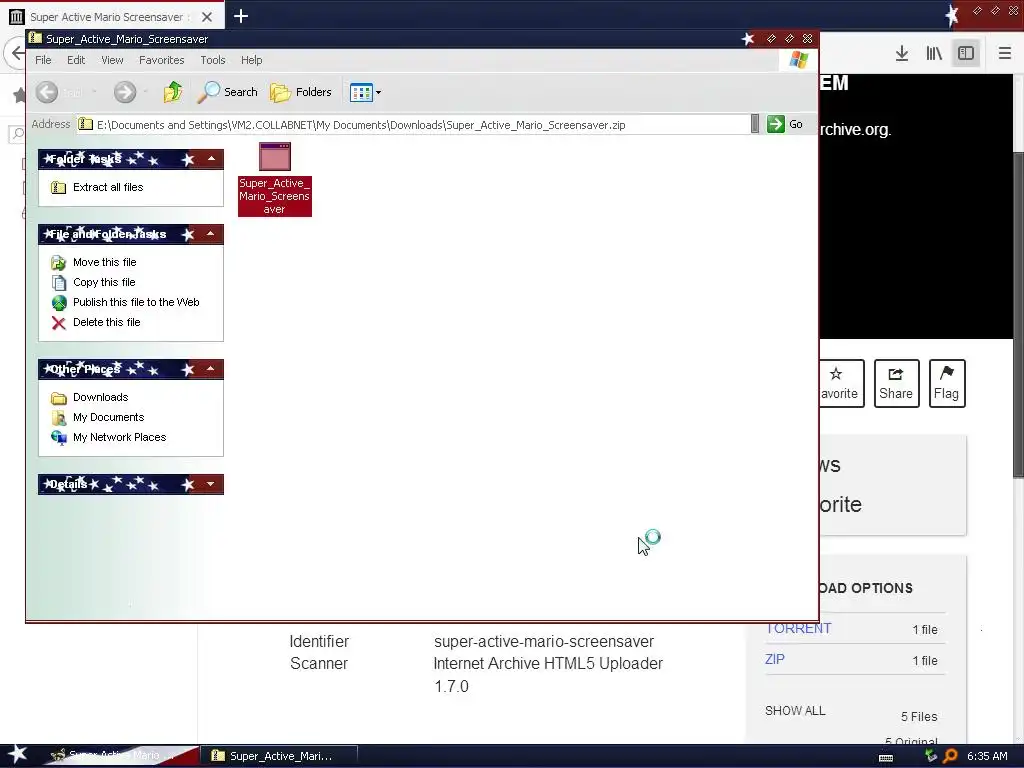The image size is (1024, 768).
Task: Click the magnifier tray icon on taskbar
Action: (x=950, y=756)
